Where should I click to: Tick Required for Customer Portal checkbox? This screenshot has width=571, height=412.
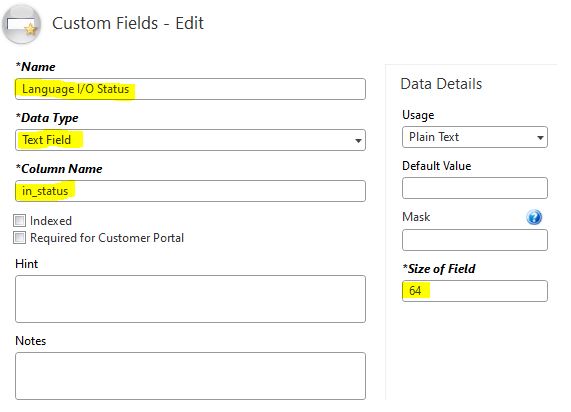point(20,238)
